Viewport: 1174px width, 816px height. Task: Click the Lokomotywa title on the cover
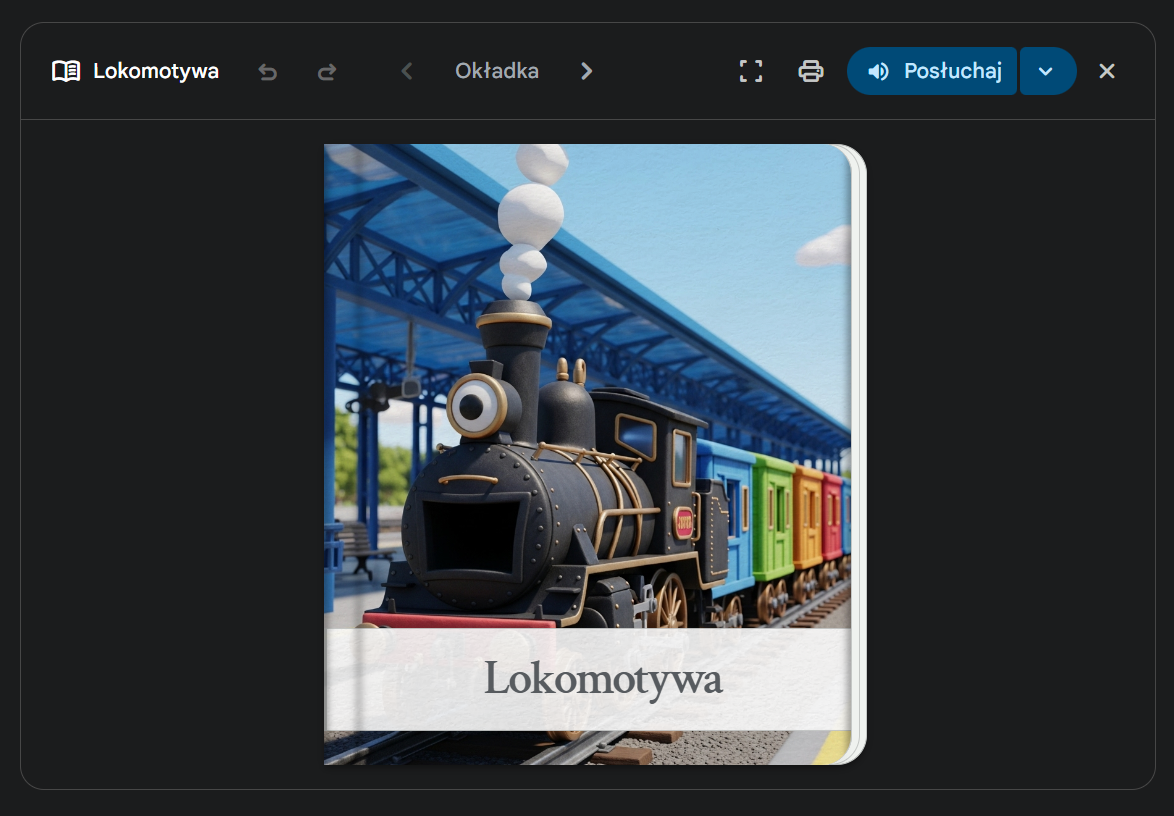coord(603,678)
